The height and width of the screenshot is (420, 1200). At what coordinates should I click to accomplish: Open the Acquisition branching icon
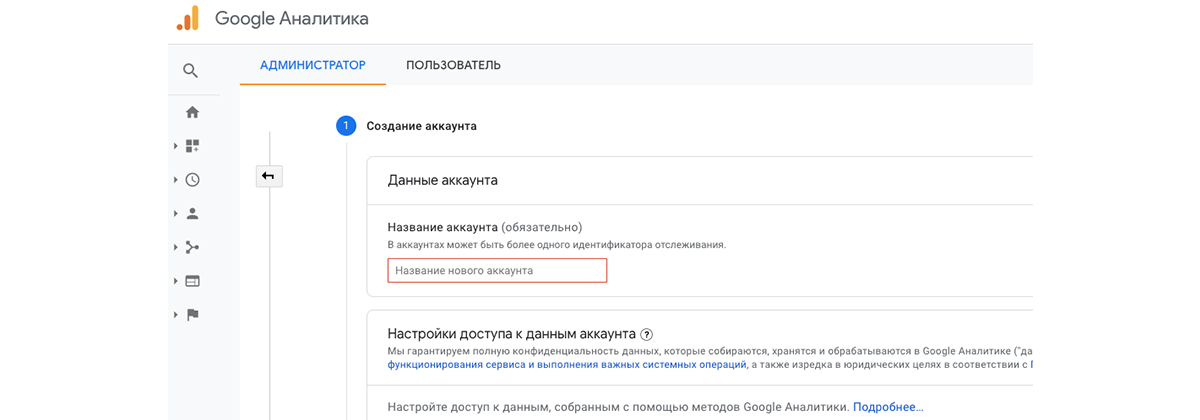(x=193, y=247)
